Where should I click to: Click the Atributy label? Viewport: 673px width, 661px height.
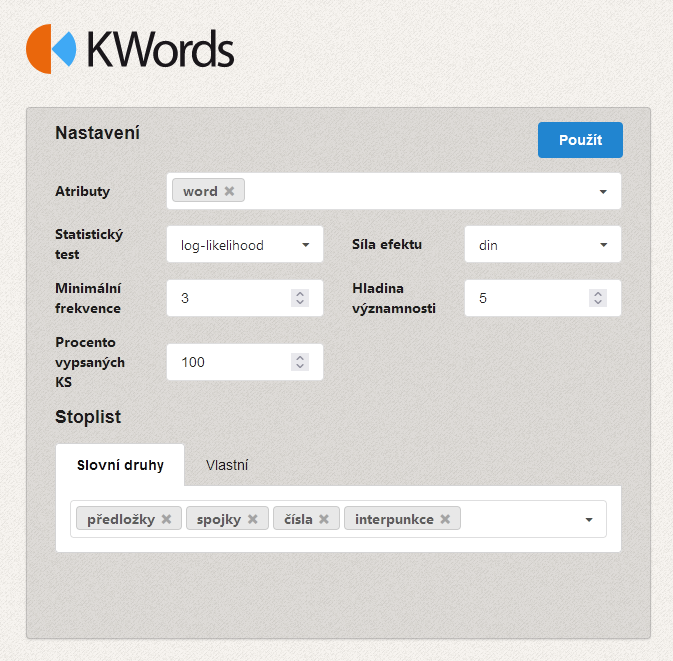coord(82,191)
